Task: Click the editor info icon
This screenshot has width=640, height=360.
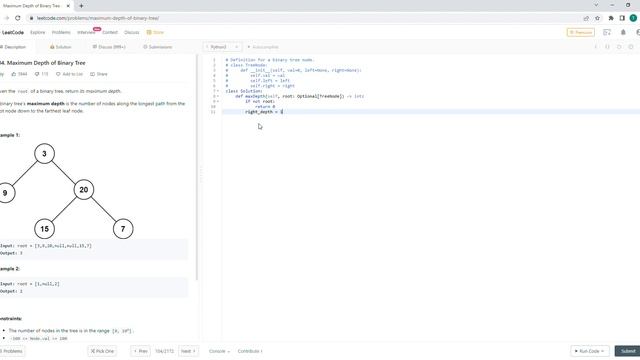Action: (x=596, y=47)
